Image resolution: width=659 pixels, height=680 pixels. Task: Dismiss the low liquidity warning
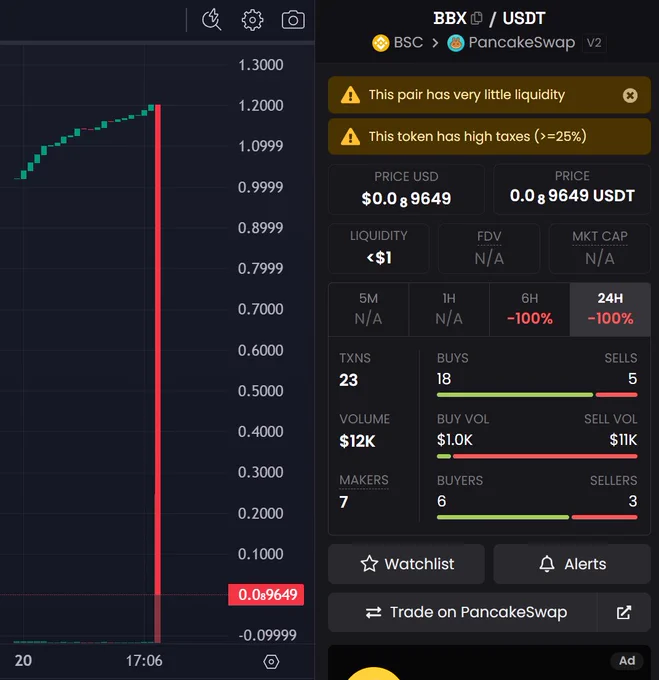(x=630, y=95)
